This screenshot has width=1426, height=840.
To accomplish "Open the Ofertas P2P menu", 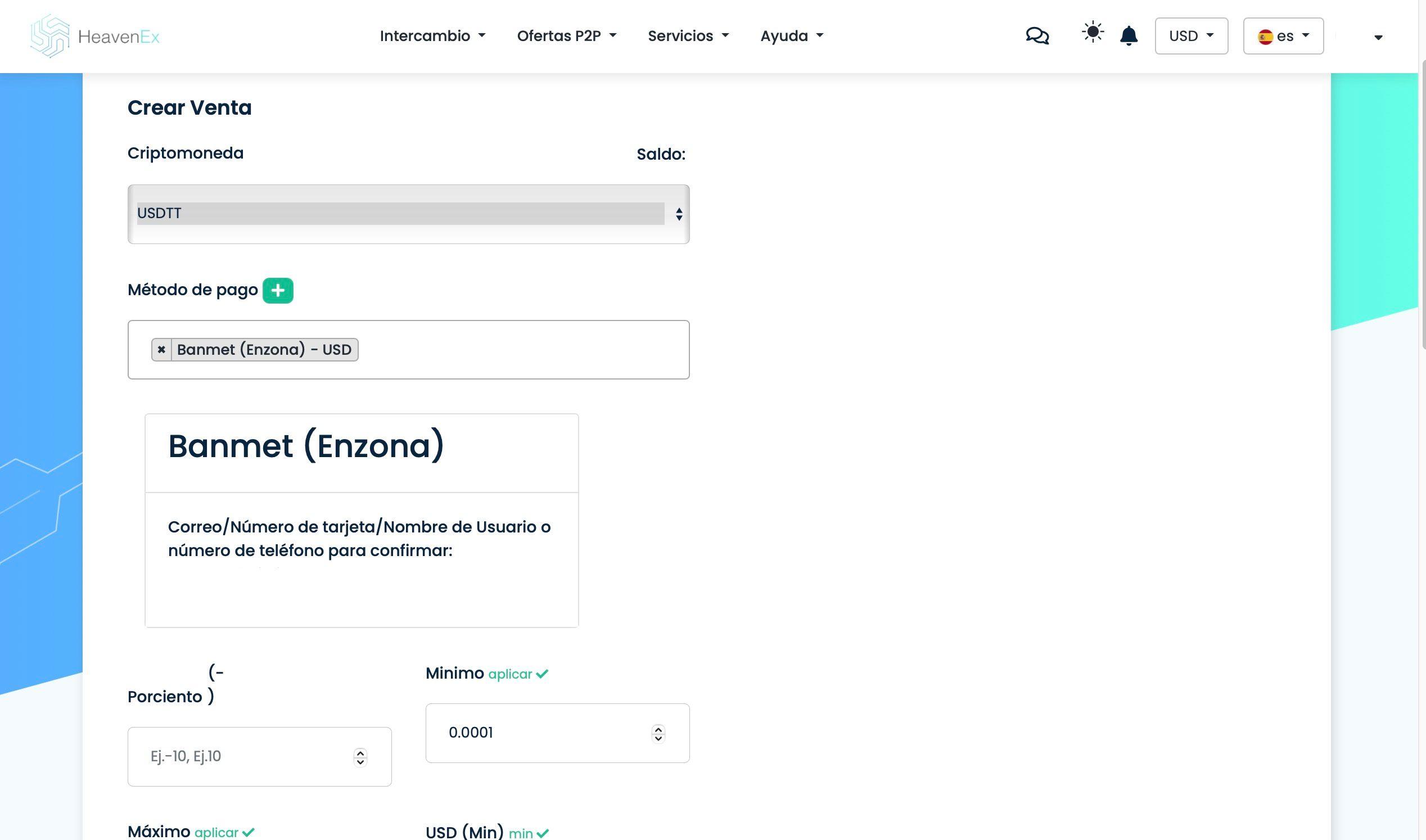I will coord(567,36).
